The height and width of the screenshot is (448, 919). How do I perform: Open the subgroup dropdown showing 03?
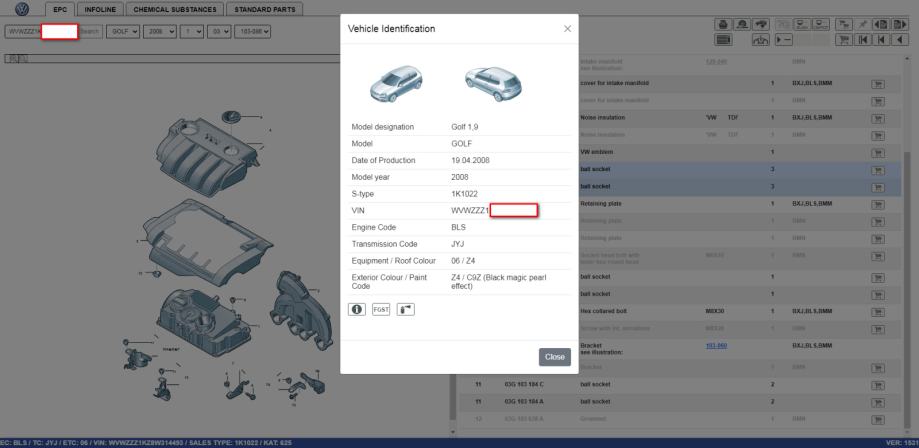coord(220,32)
